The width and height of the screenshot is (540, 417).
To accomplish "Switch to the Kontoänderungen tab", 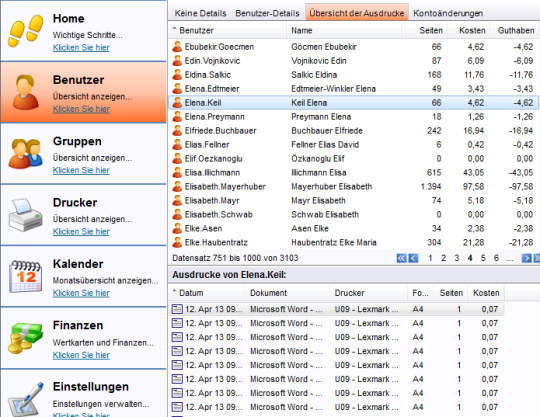I will point(448,13).
